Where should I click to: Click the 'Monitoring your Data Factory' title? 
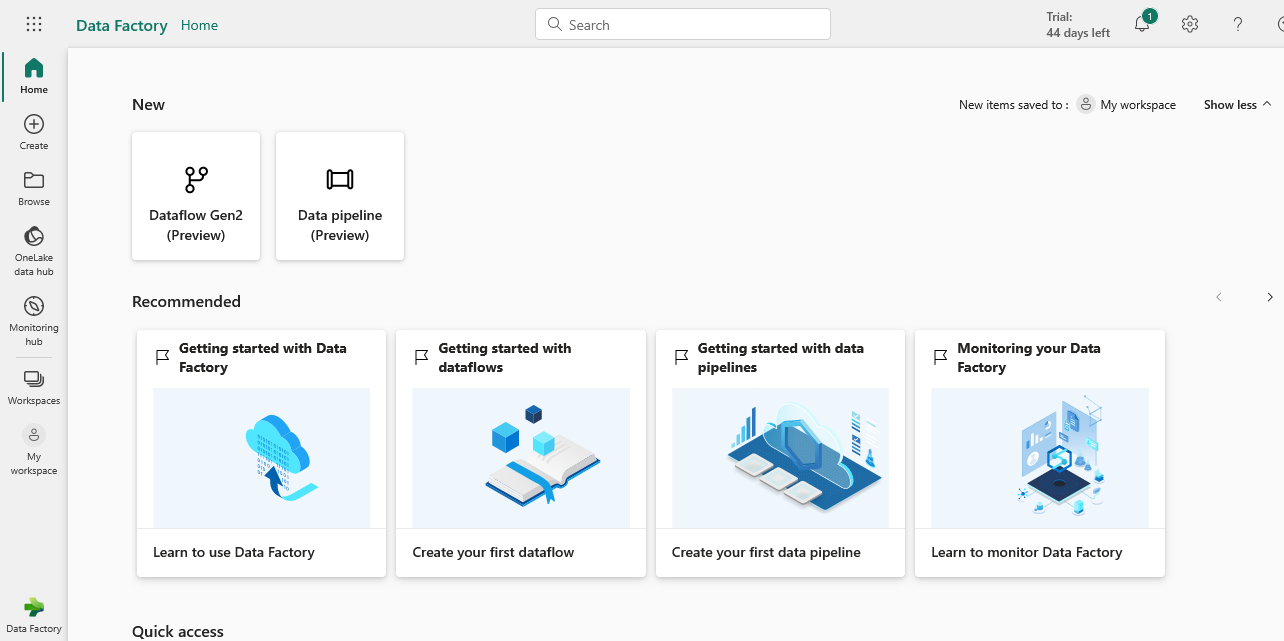pyautogui.click(x=1029, y=358)
